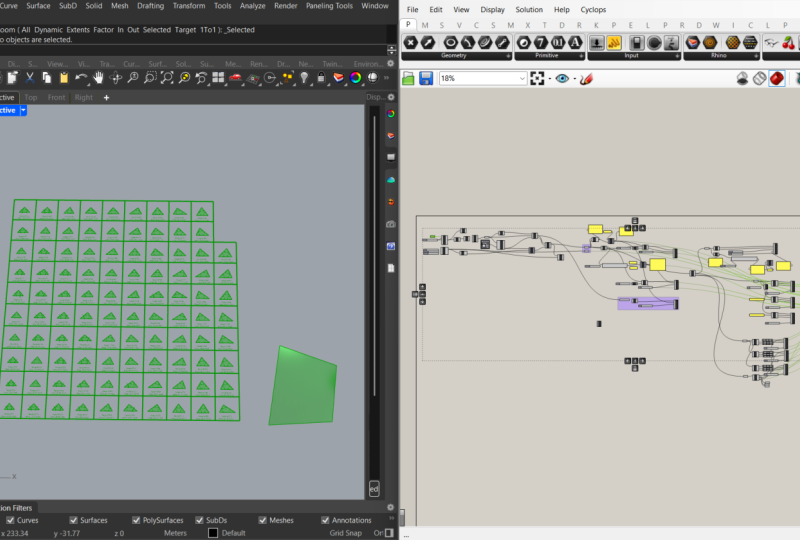This screenshot has width=800, height=540.
Task: Open the Paneling Tools menu
Action: [x=329, y=6]
